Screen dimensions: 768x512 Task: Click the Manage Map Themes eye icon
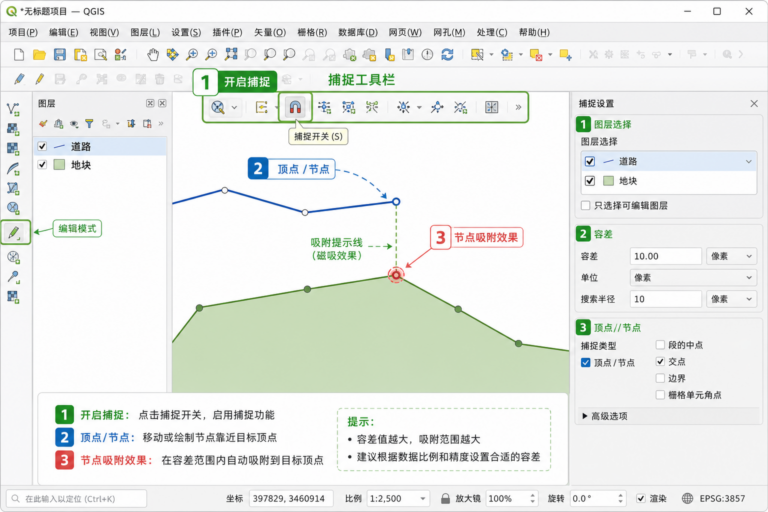(x=74, y=123)
